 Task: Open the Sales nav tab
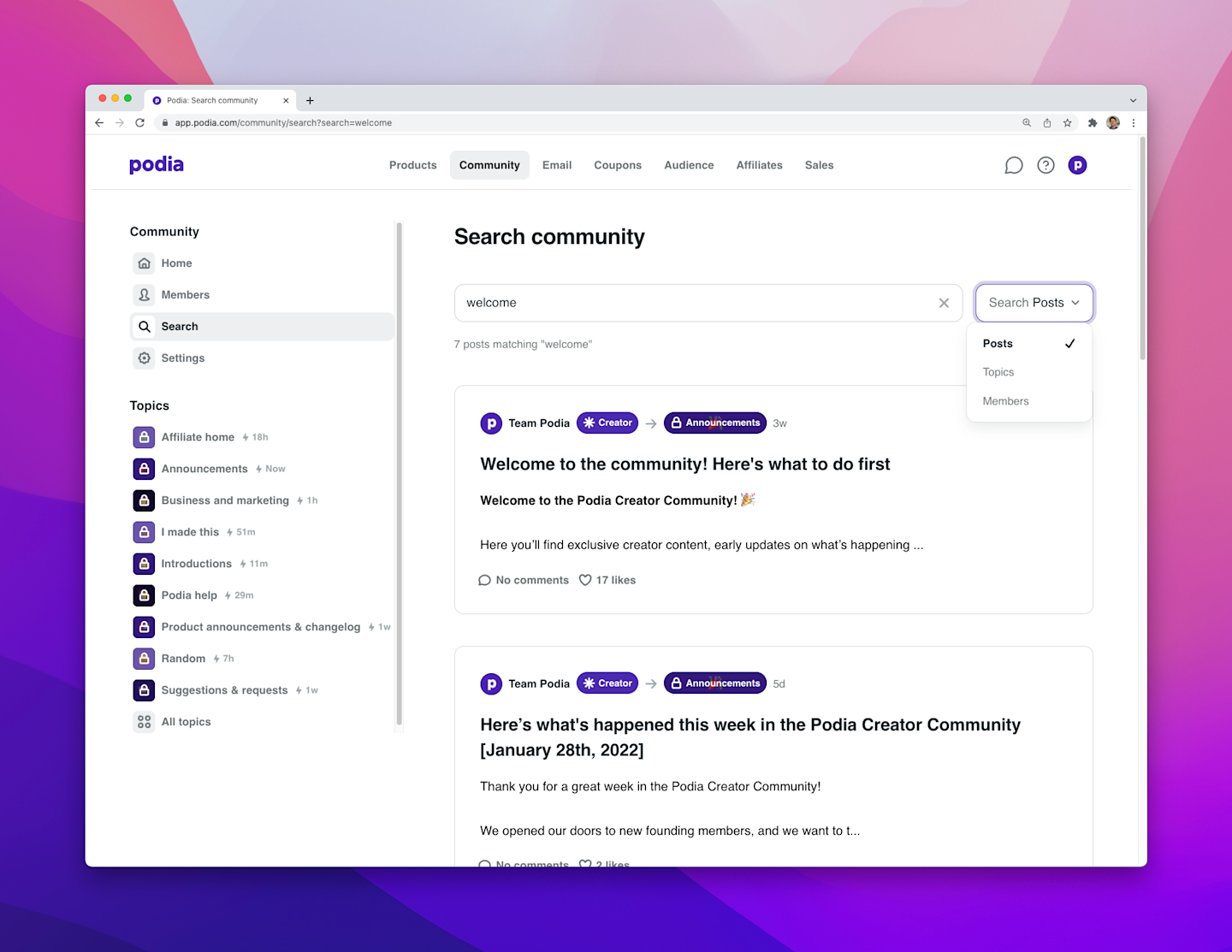tap(819, 165)
